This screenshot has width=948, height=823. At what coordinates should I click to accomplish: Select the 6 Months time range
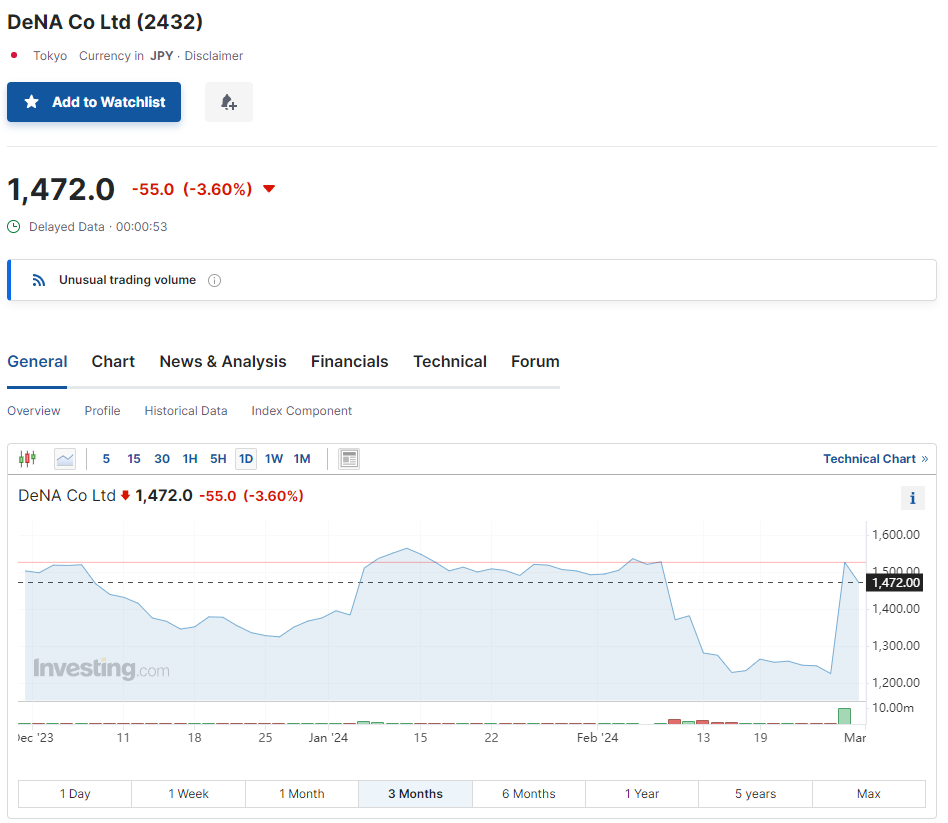click(x=528, y=793)
